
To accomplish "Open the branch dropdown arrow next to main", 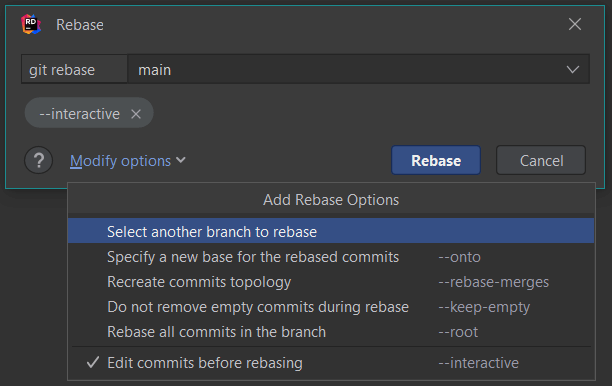I will tap(573, 69).
